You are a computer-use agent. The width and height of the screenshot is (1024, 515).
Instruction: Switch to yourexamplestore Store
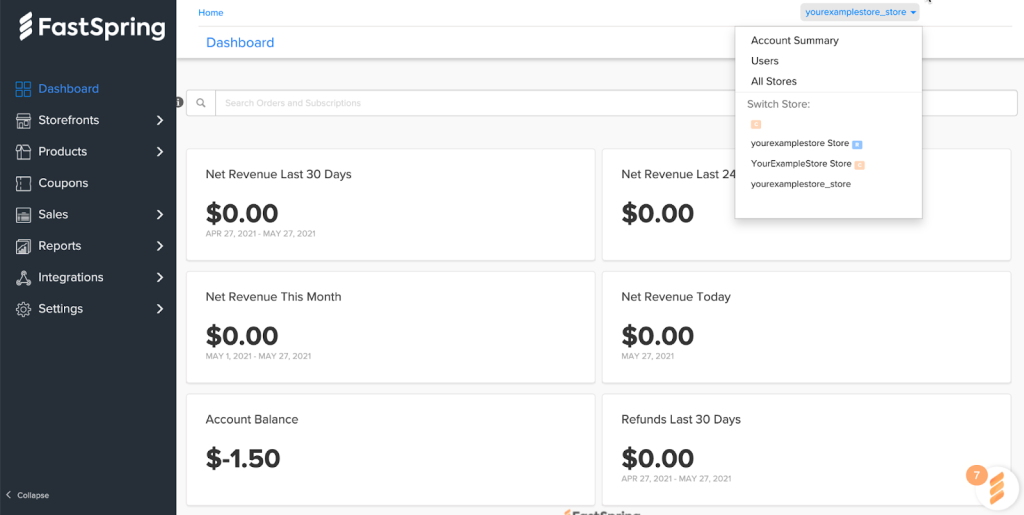[800, 143]
